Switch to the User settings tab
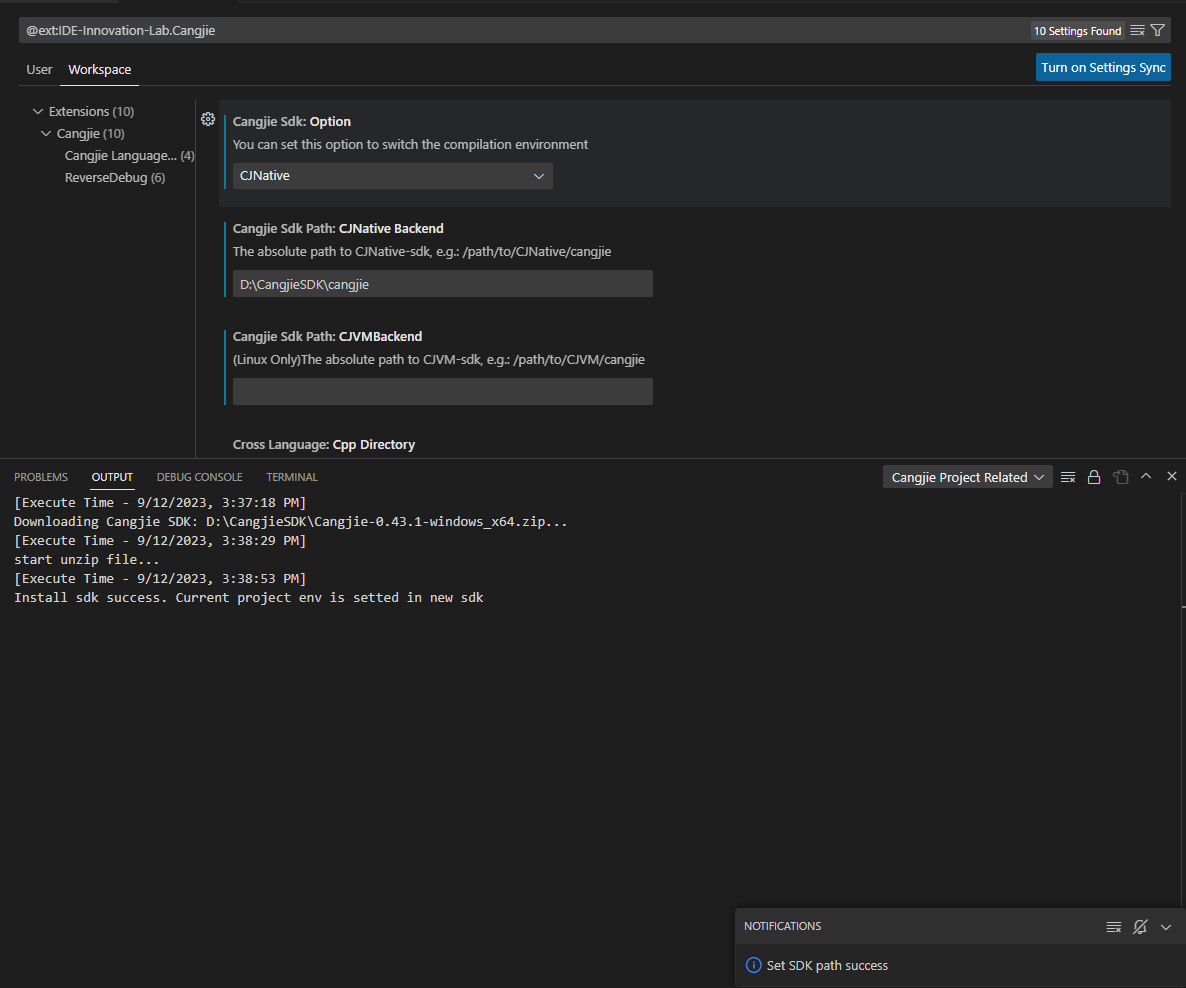 (39, 70)
